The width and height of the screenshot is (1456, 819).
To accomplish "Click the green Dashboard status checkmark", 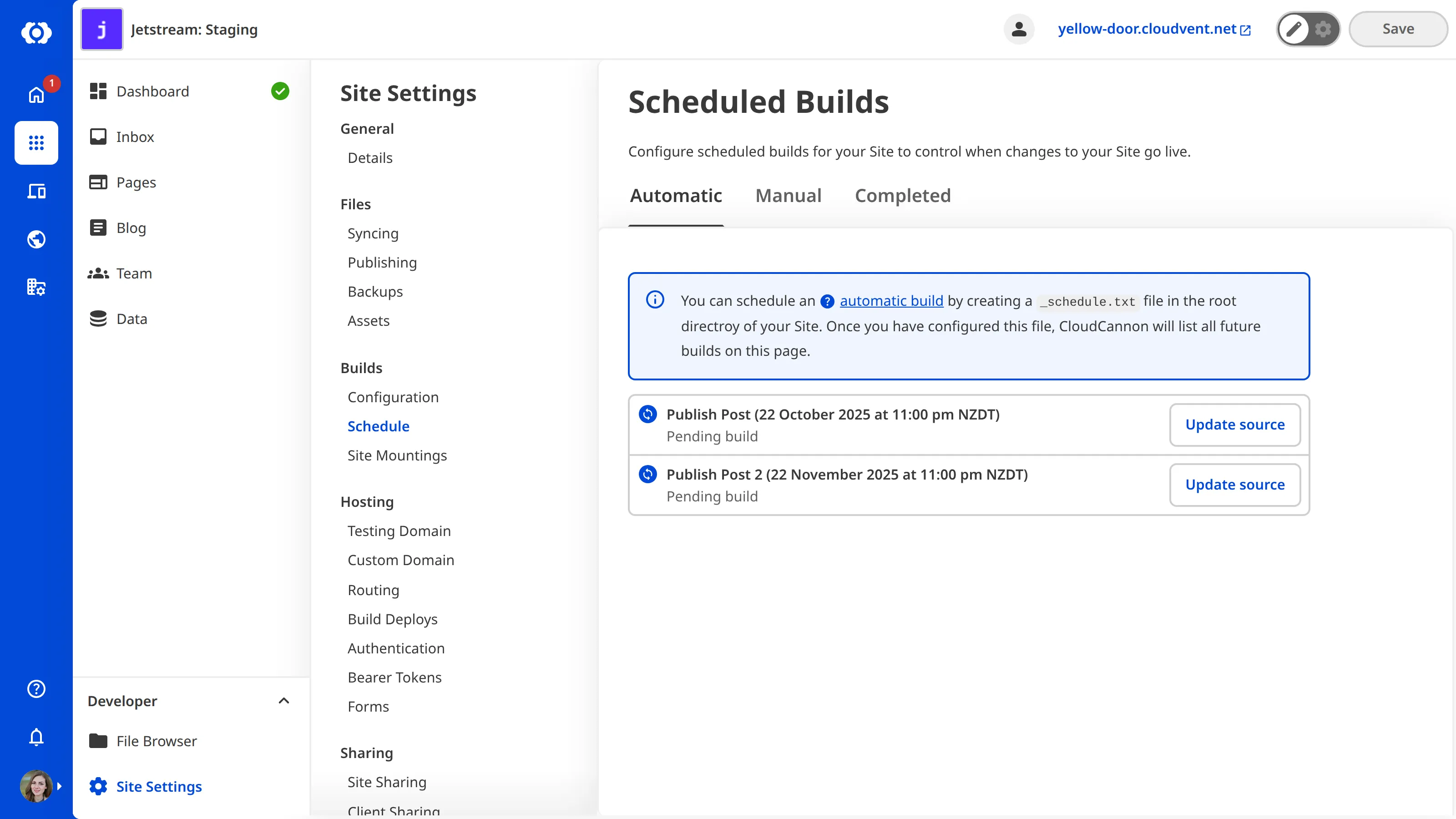I will click(280, 91).
